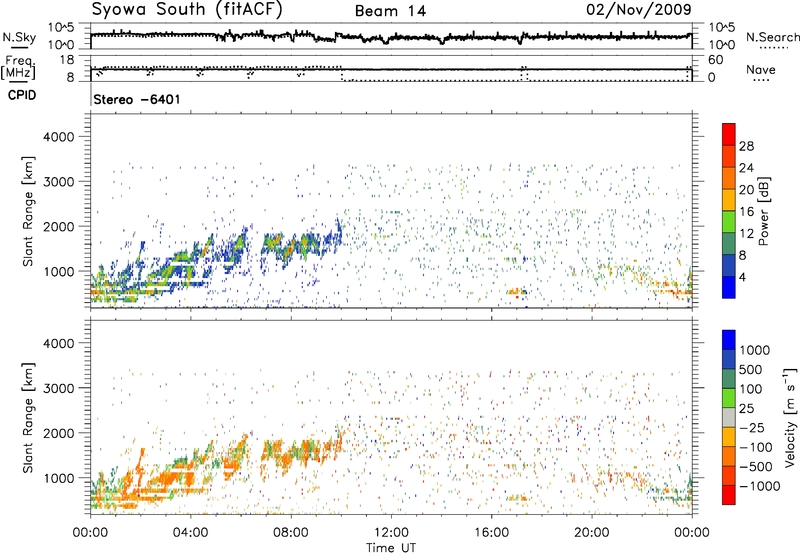Screen dimensions: 800x554
Task: Click the 16:00 time tick label
Action: (491, 533)
